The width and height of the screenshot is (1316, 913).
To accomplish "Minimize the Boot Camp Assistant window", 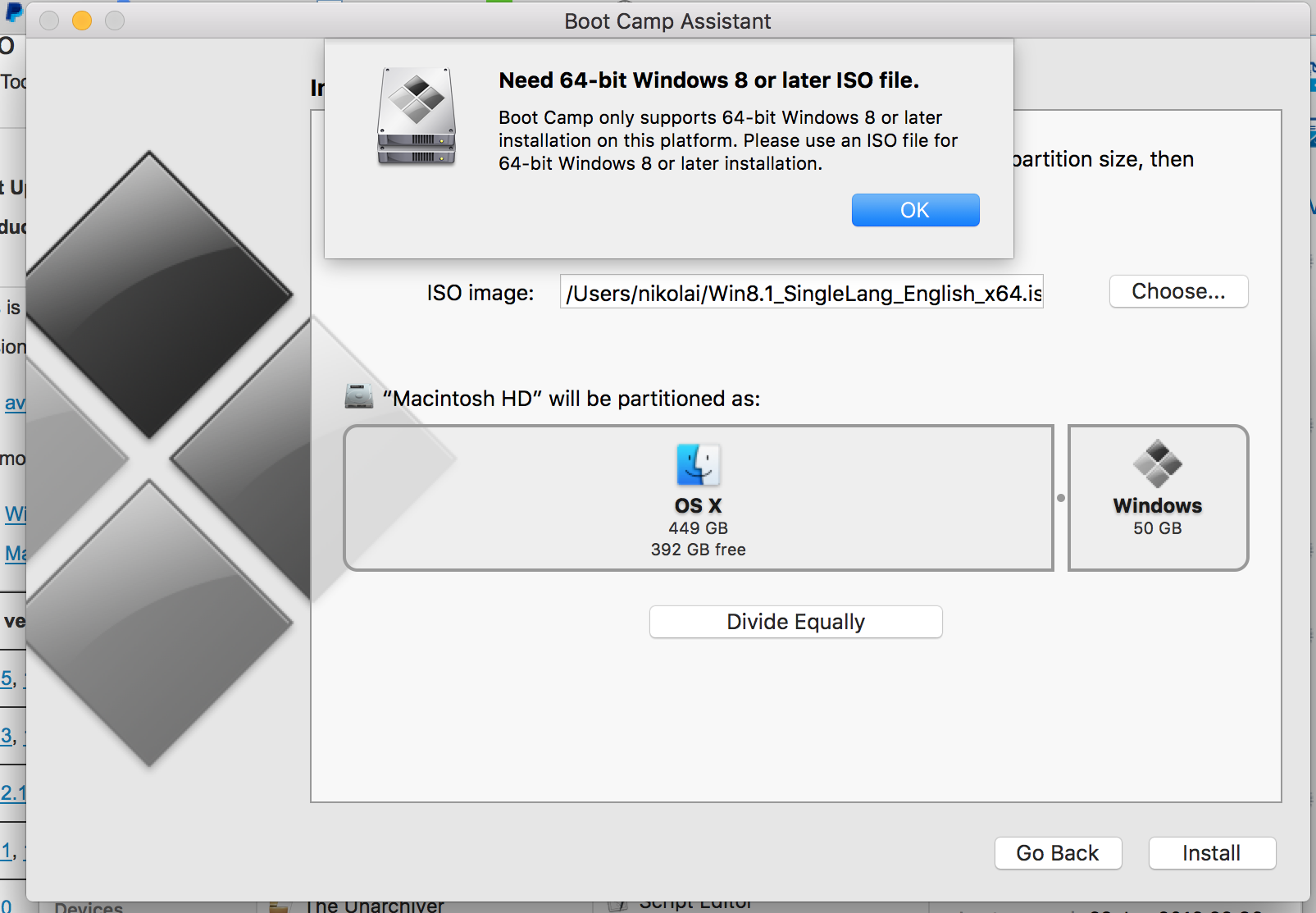I will tap(82, 21).
